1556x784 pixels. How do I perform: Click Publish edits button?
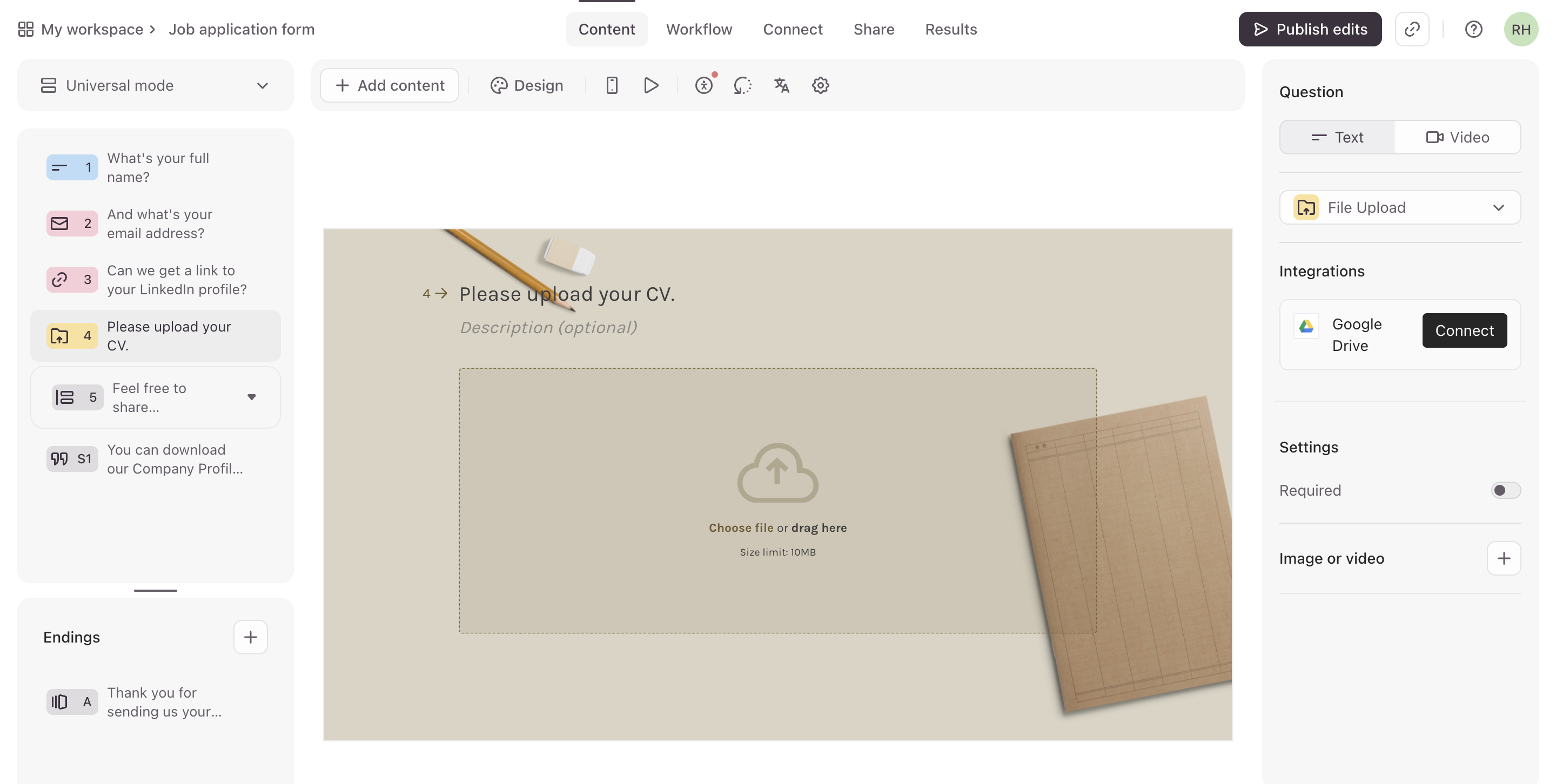(x=1310, y=29)
